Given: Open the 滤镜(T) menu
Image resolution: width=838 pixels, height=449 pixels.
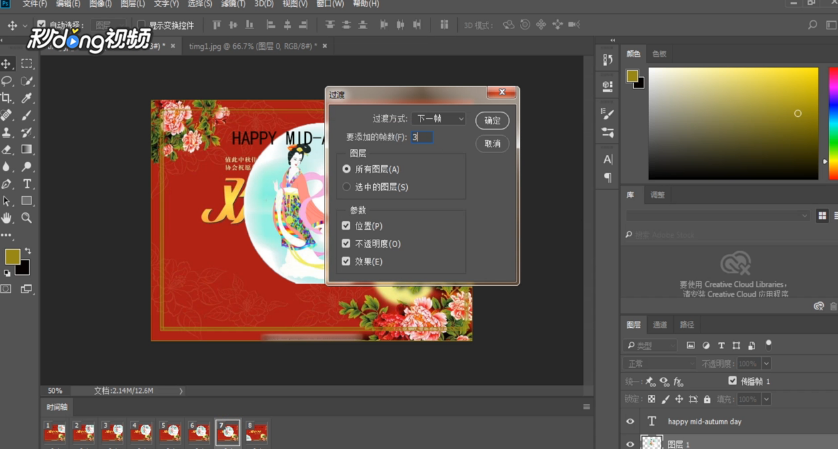Looking at the screenshot, I should (x=232, y=4).
